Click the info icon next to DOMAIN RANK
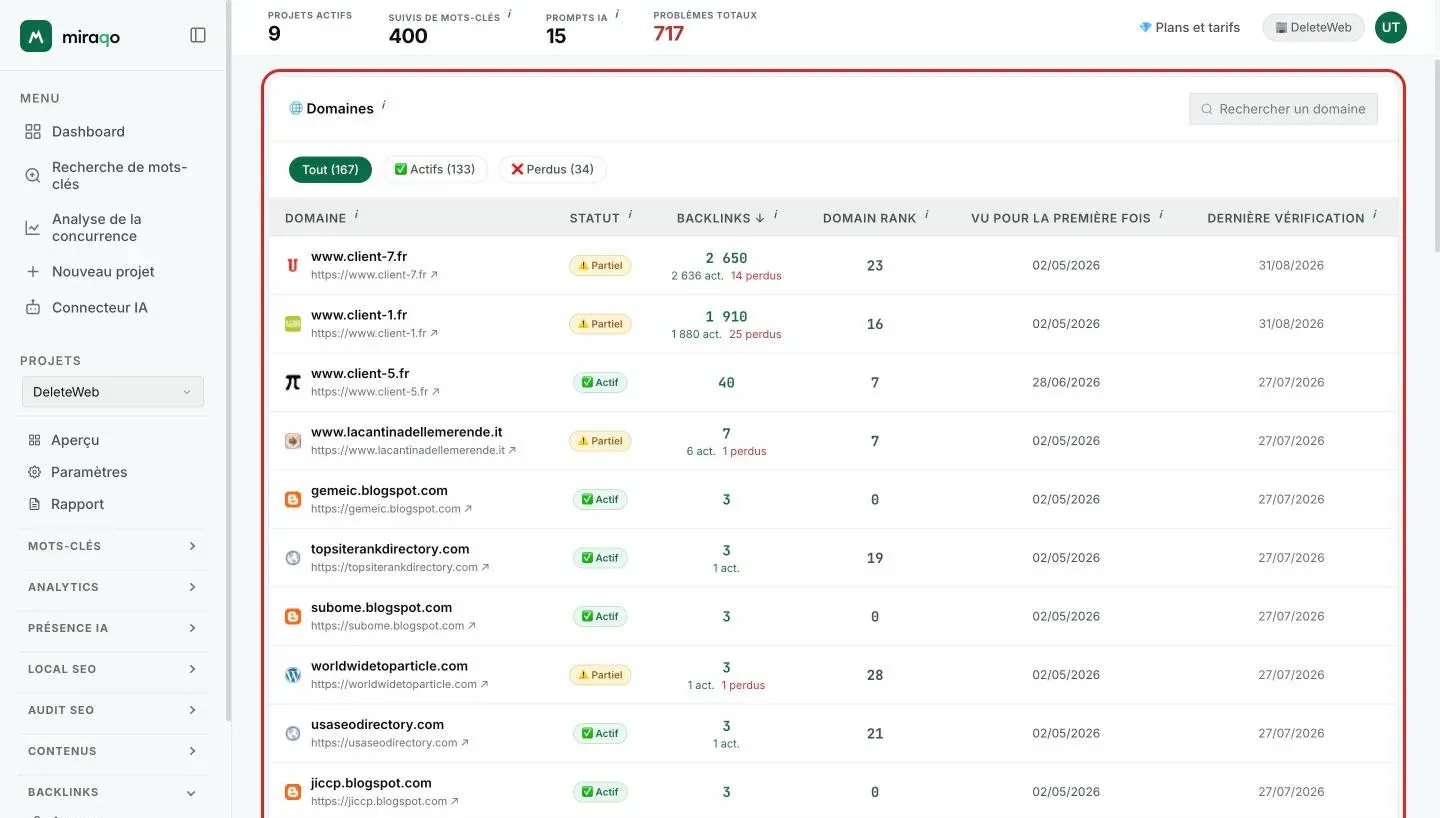This screenshot has width=1440, height=818. click(927, 215)
